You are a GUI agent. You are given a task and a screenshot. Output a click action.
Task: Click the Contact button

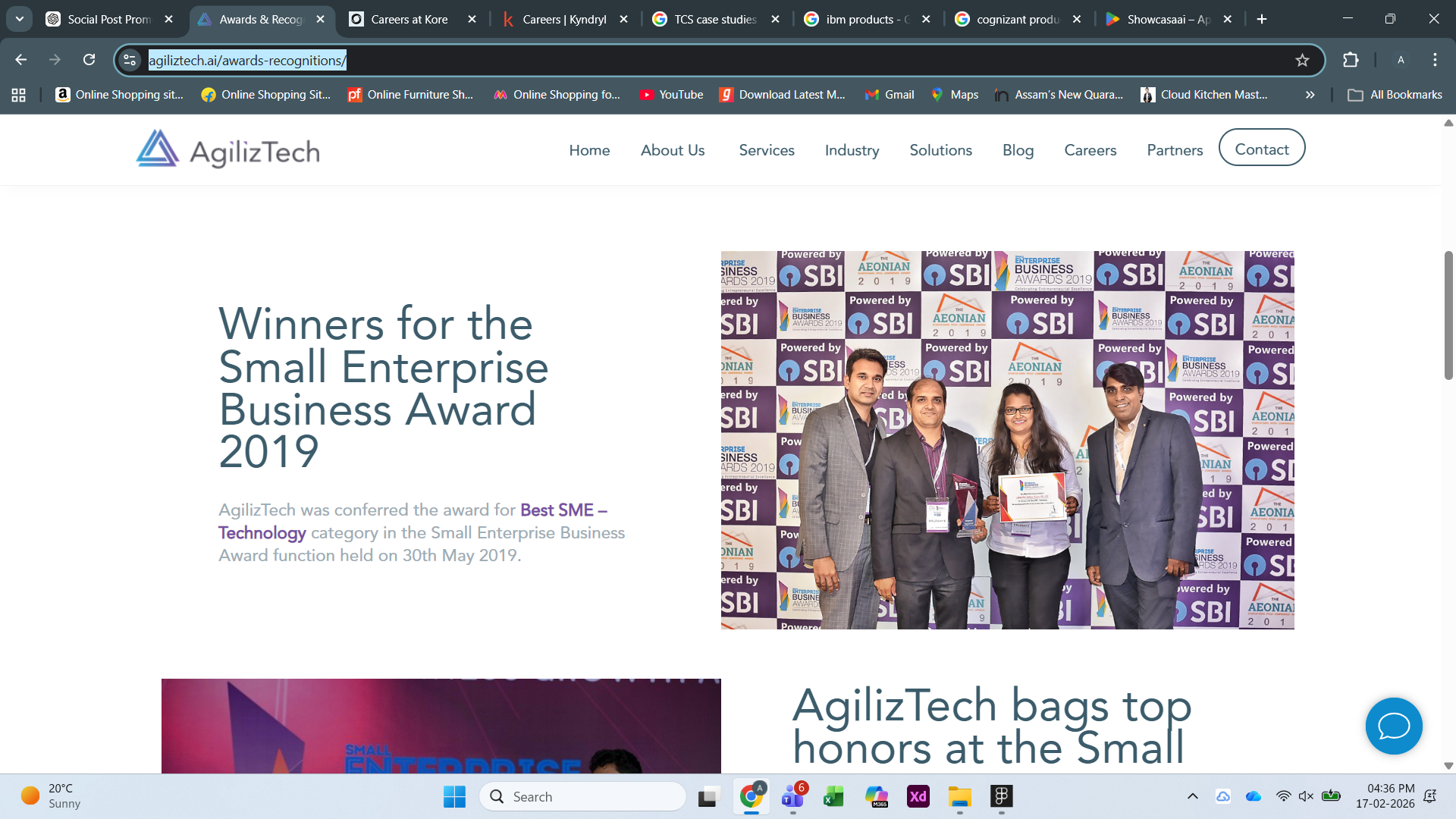tap(1261, 149)
